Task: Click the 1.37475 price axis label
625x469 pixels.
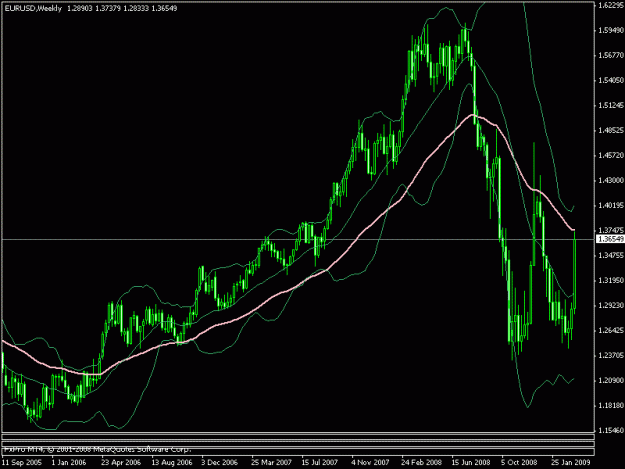Action: (x=611, y=230)
